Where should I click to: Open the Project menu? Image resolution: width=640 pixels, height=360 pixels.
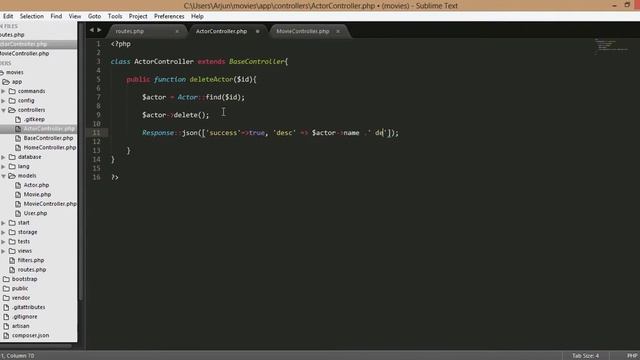click(138, 16)
